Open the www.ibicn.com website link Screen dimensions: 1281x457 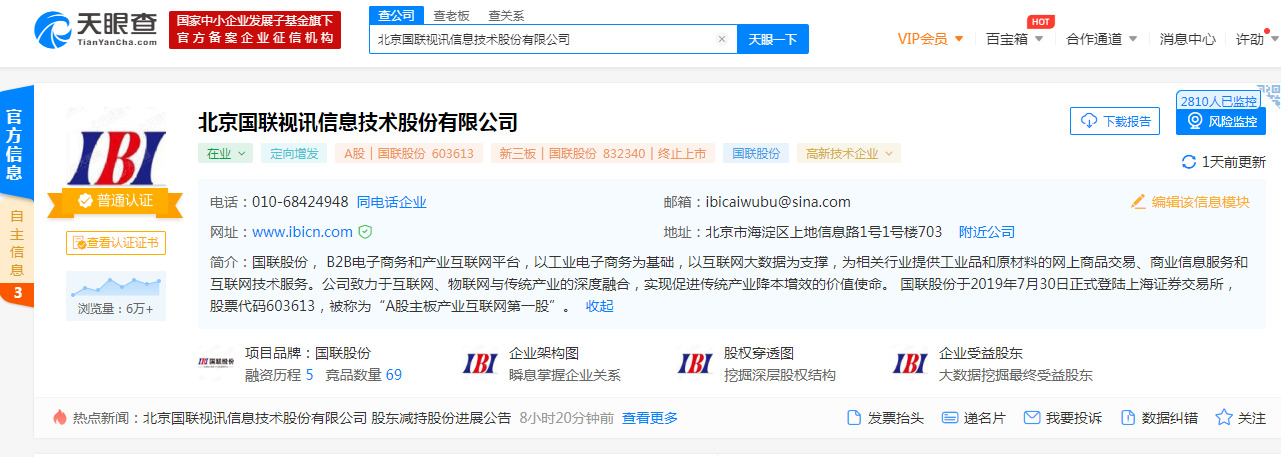[x=302, y=232]
